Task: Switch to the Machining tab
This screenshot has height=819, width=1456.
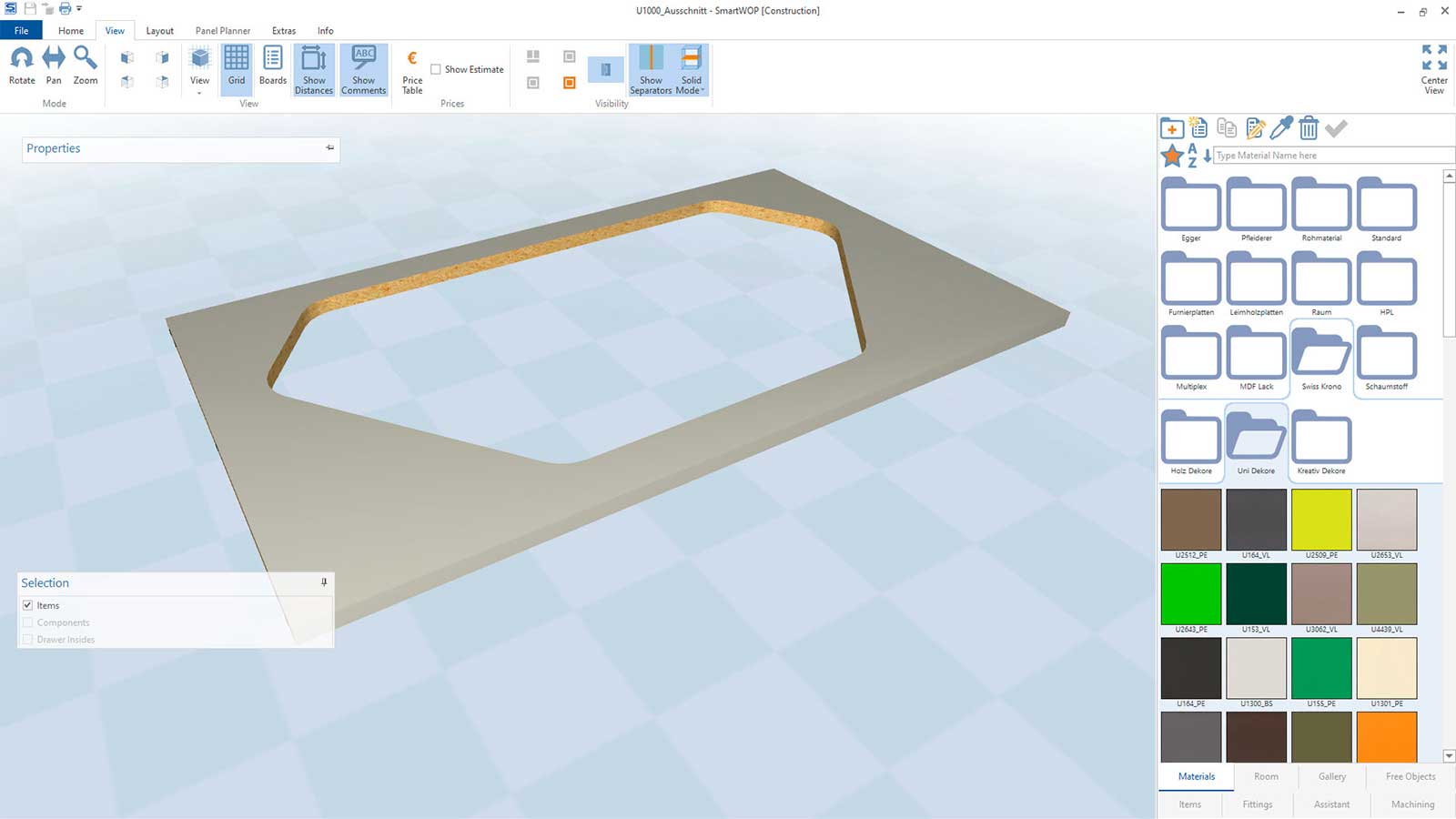Action: coord(1412,804)
